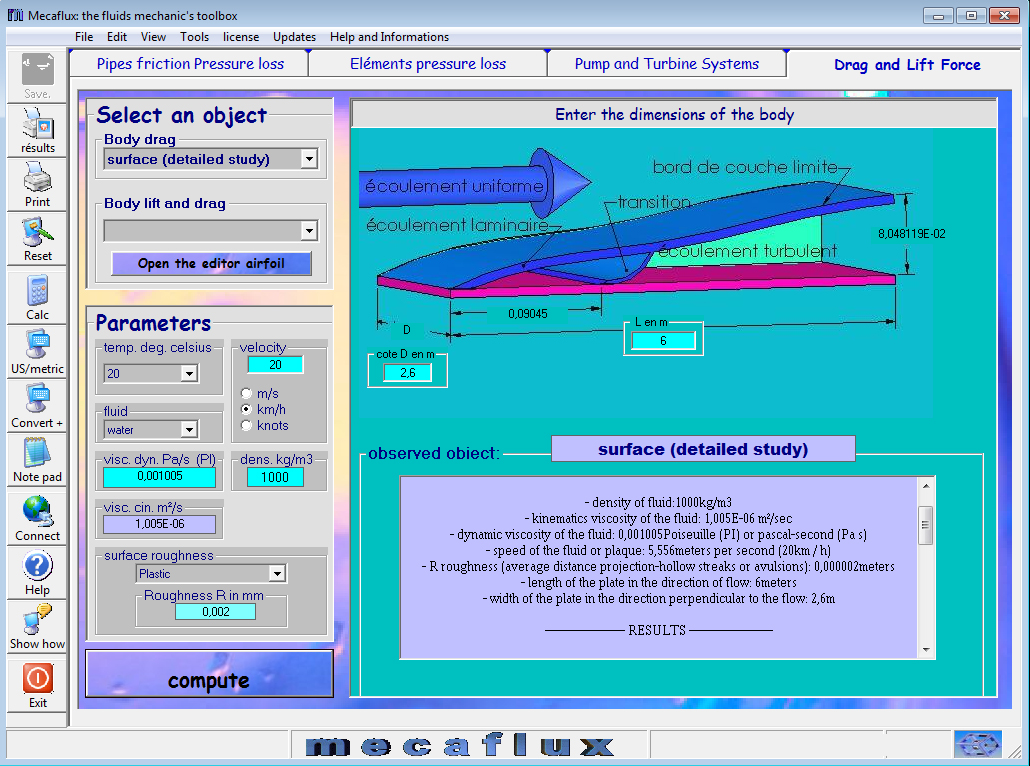The height and width of the screenshot is (766, 1030).
Task: Select the km/h velocity unit
Action: point(247,410)
